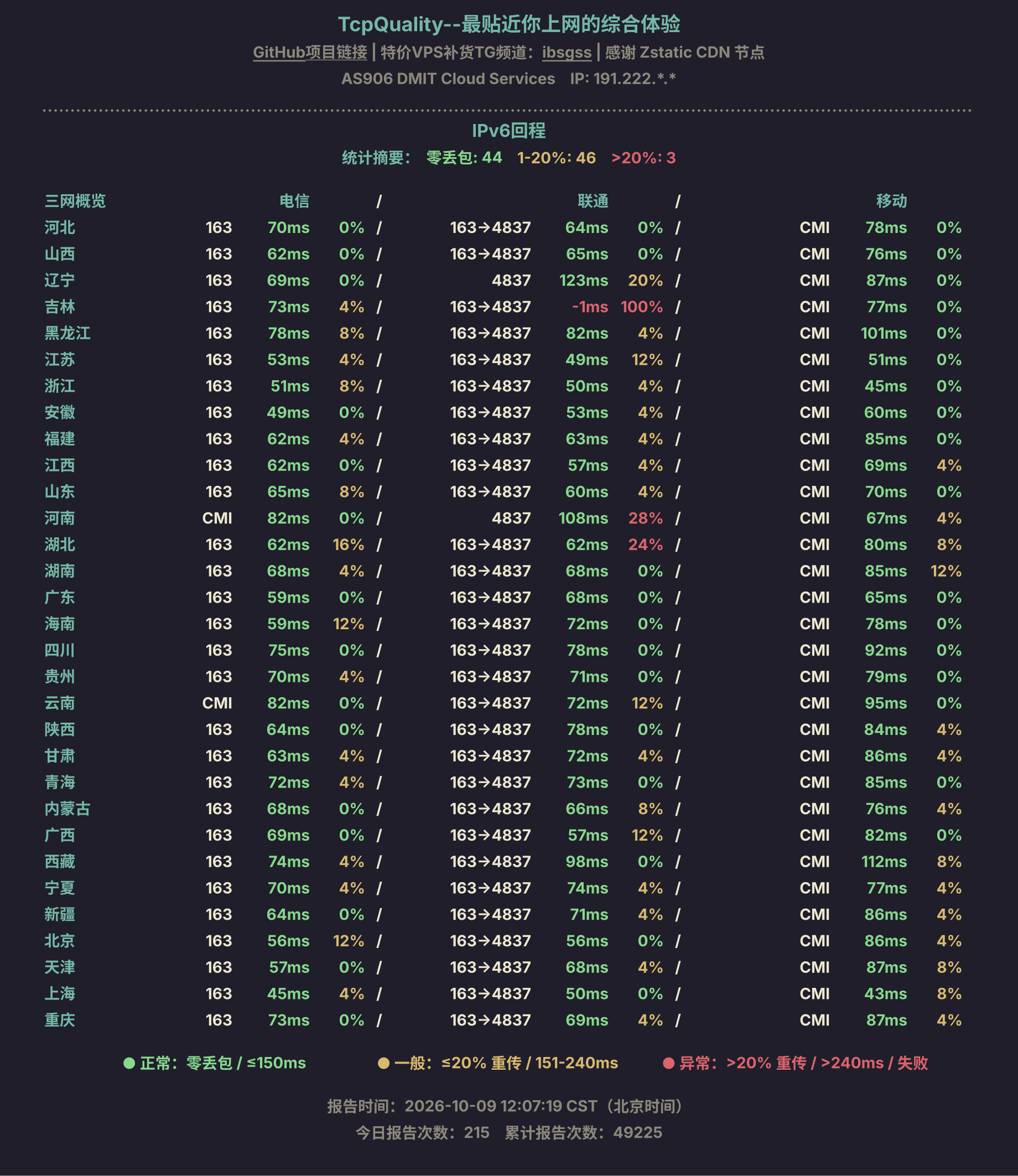Click the AS906 DMIT Cloud Services text
The height and width of the screenshot is (1176, 1018).
click(x=448, y=79)
